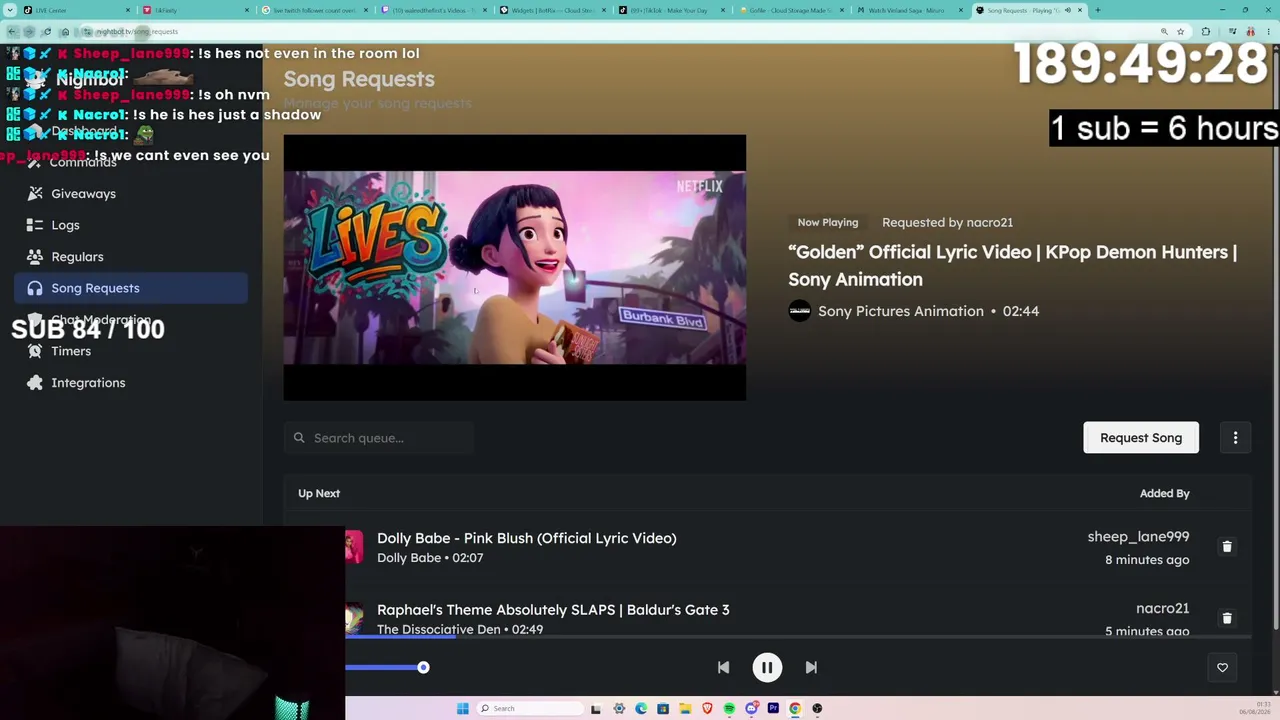Image resolution: width=1280 pixels, height=720 pixels.
Task: Skip to the next song
Action: pyautogui.click(x=811, y=667)
